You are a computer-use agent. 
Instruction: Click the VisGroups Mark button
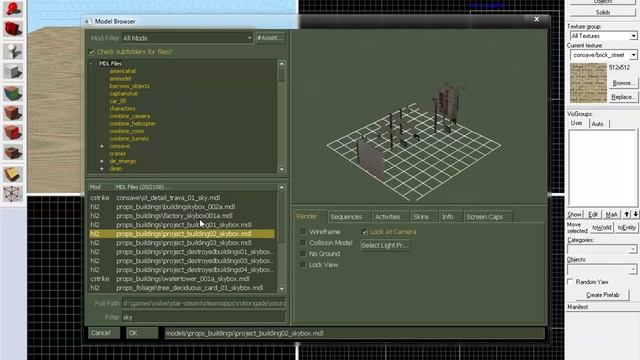[611, 214]
